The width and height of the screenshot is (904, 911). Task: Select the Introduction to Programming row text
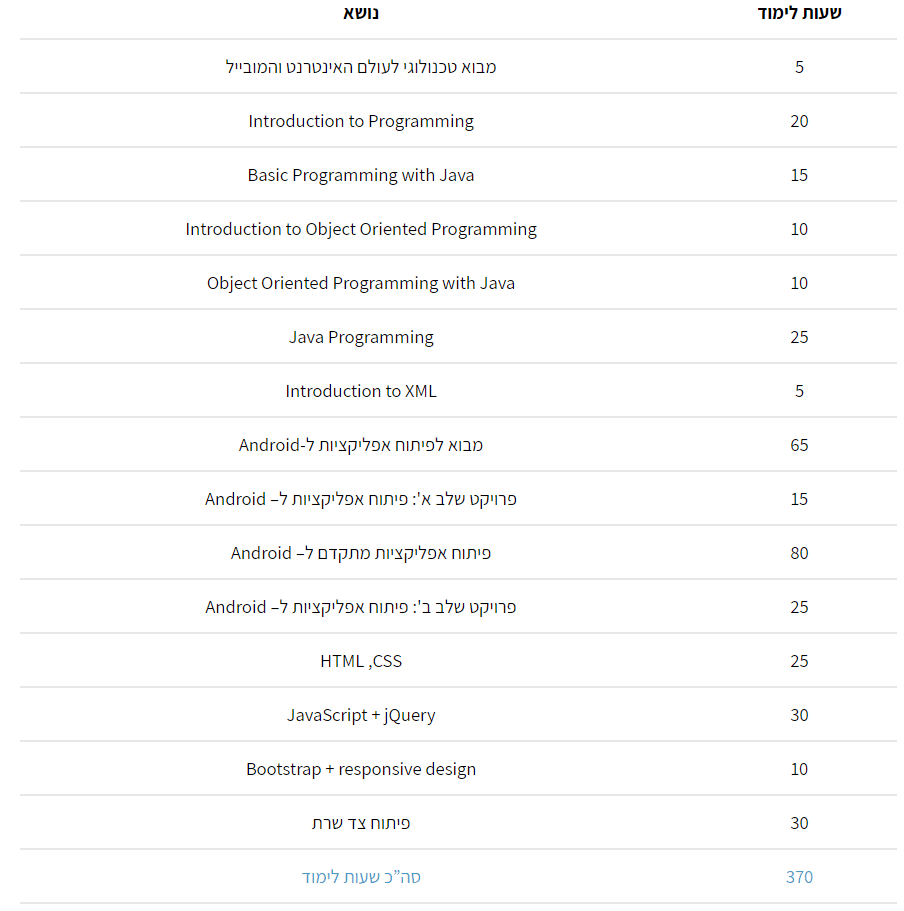coord(361,121)
